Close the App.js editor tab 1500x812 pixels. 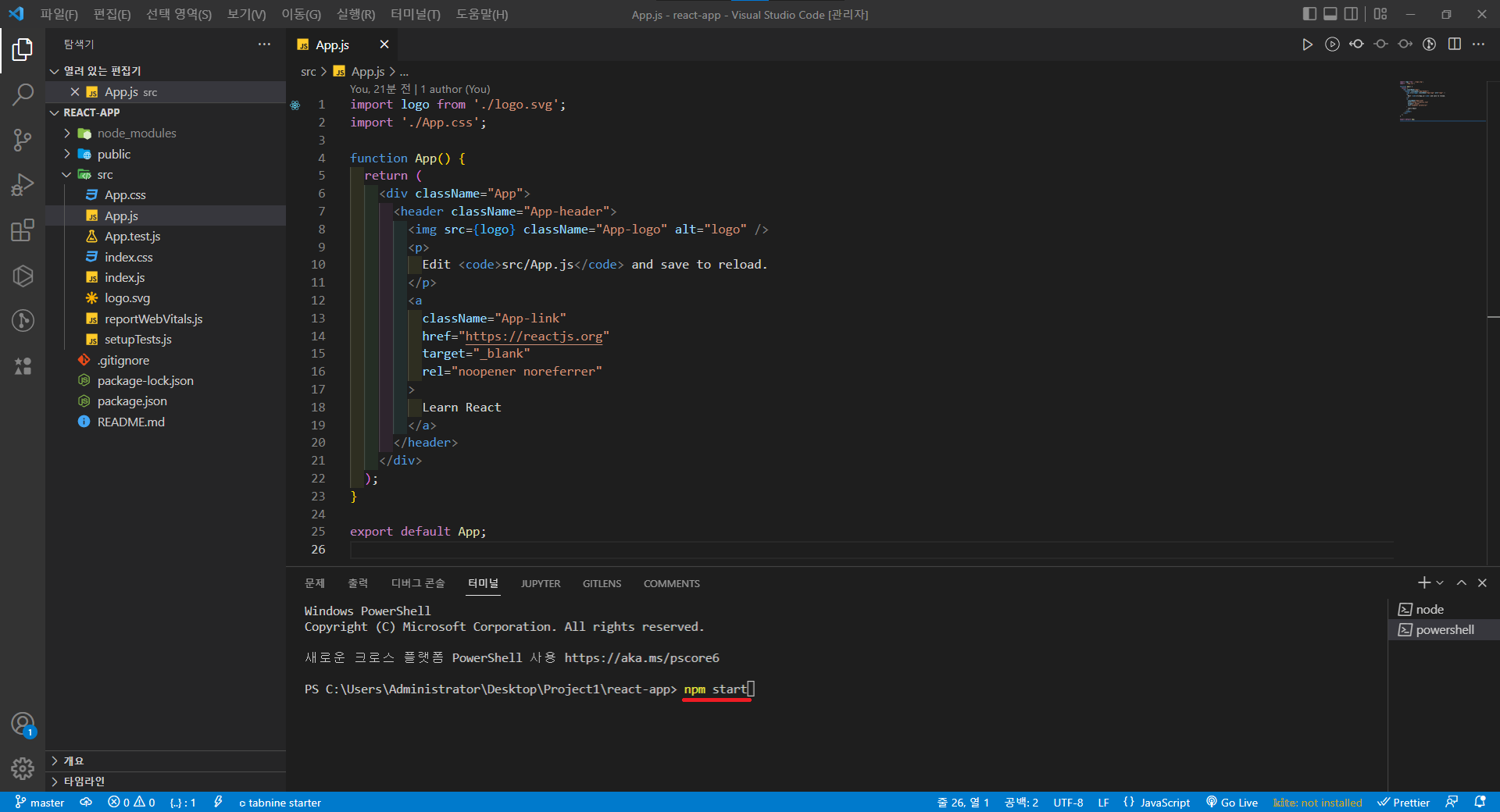pyautogui.click(x=384, y=45)
